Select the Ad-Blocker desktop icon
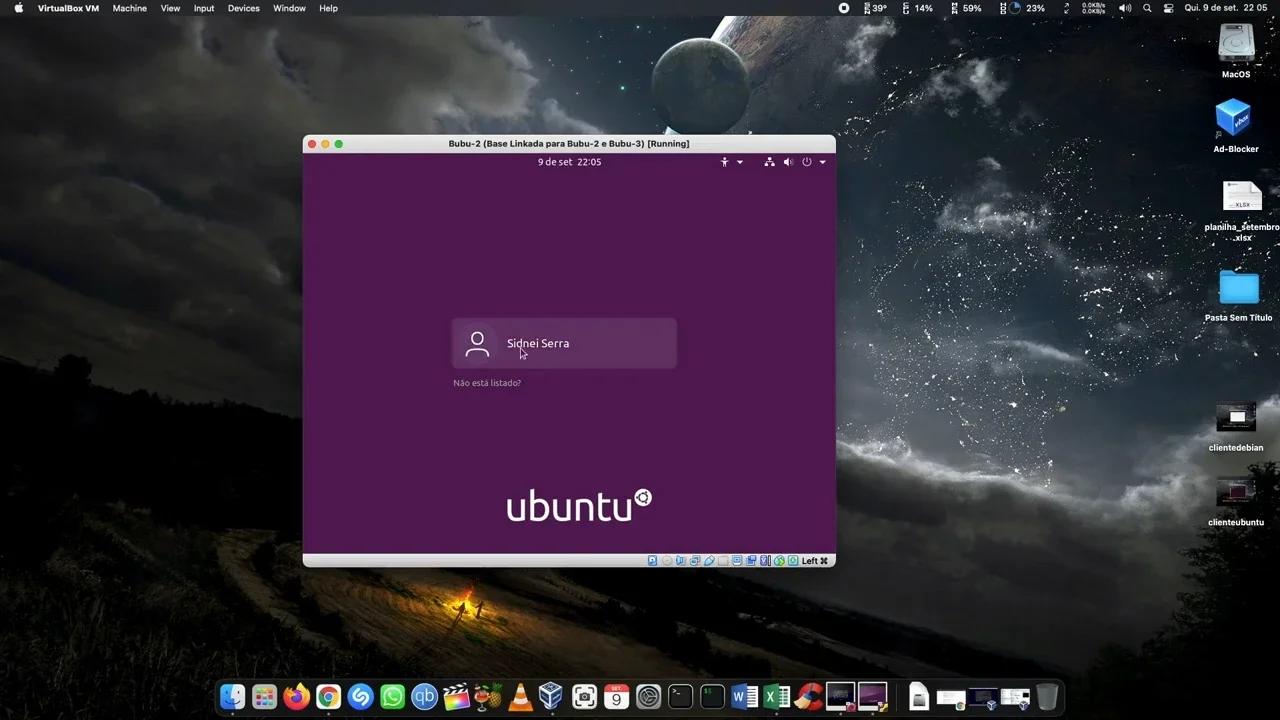The width and height of the screenshot is (1280, 720). [x=1236, y=125]
